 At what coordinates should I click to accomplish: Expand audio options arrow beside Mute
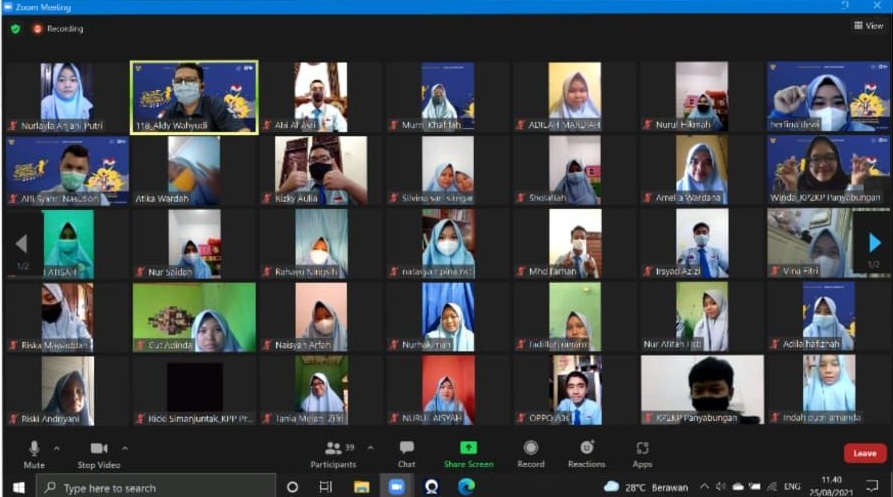56,448
